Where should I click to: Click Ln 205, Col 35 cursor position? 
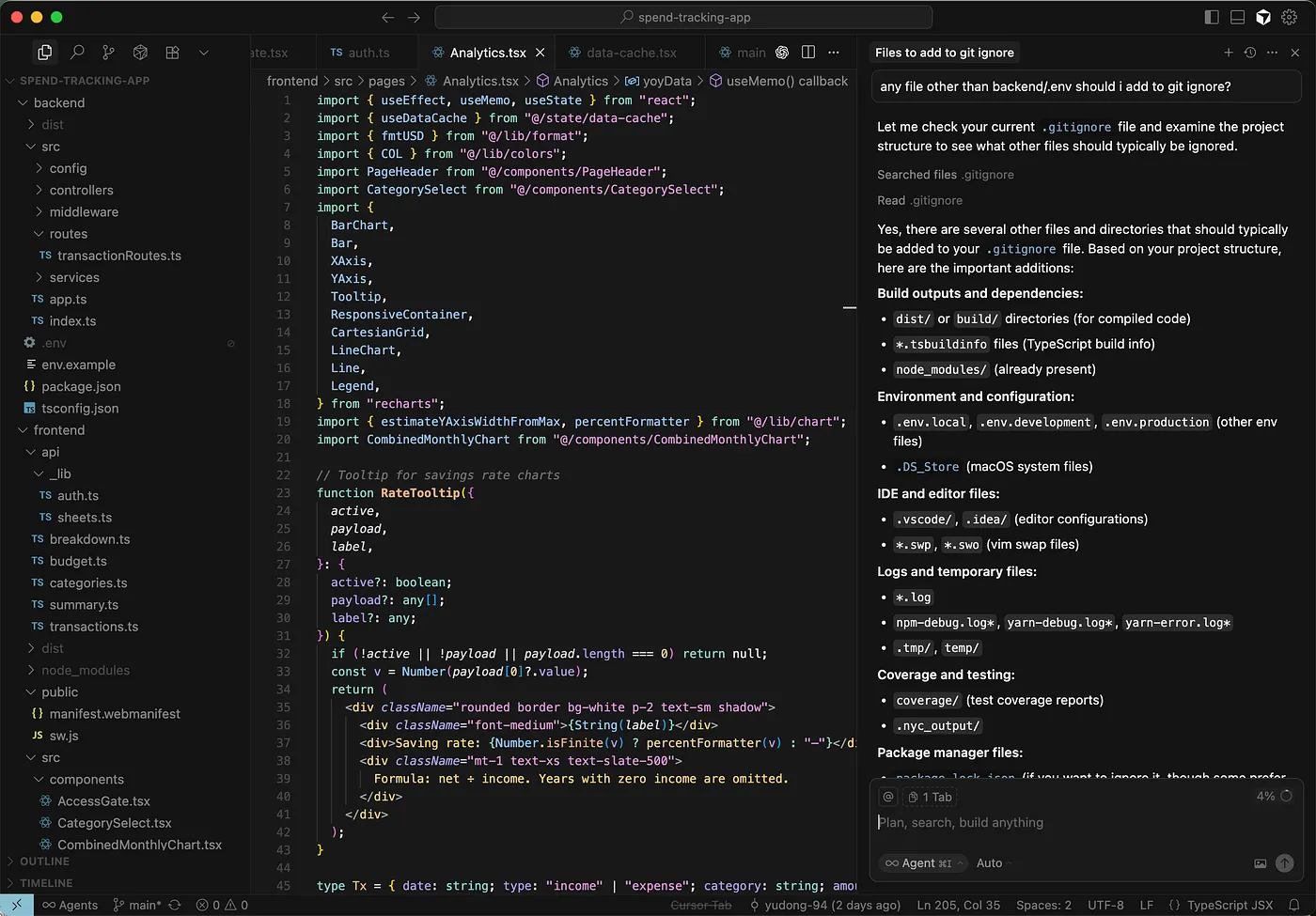click(x=959, y=905)
